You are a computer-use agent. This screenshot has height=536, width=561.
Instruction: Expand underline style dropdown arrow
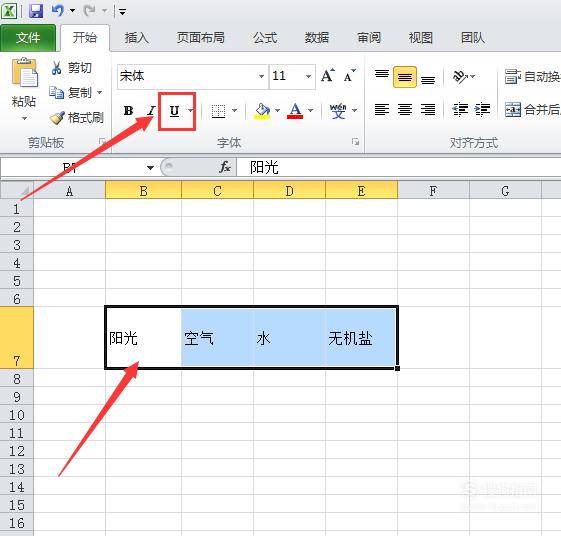tap(191, 111)
